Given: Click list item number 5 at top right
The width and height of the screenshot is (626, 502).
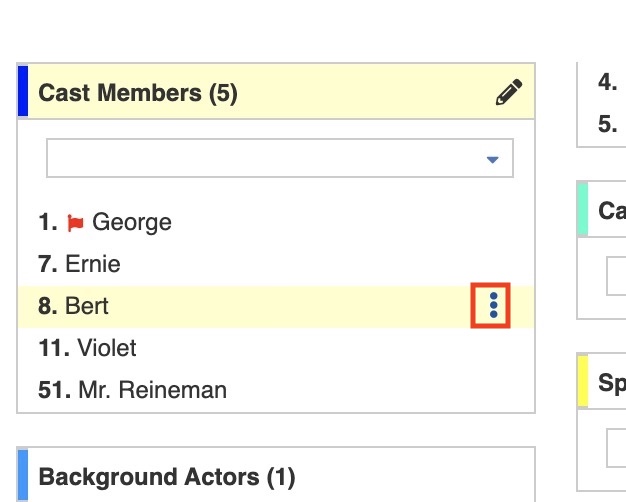Looking at the screenshot, I should (x=607, y=123).
